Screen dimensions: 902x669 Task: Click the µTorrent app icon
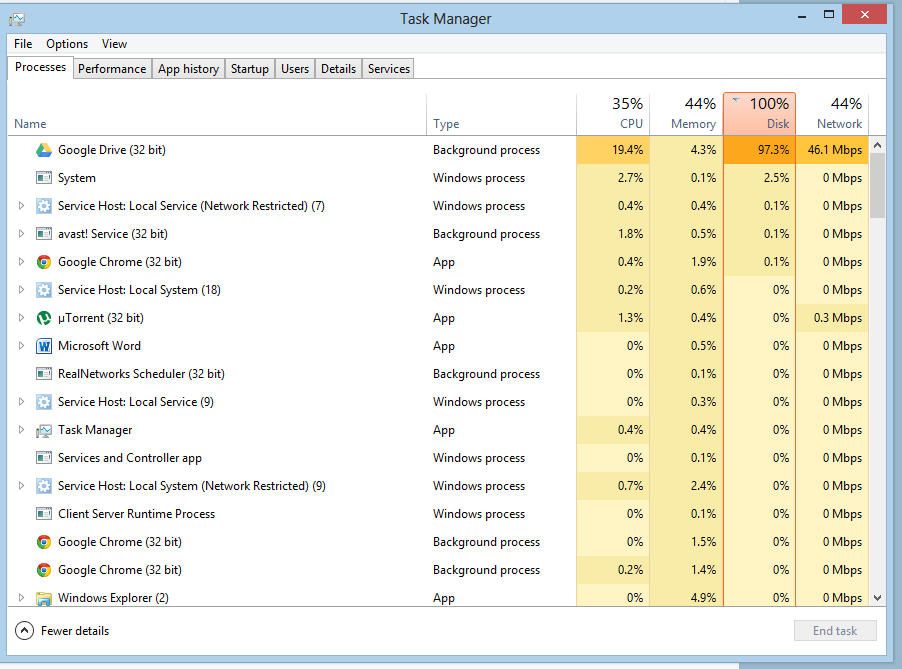(x=44, y=318)
